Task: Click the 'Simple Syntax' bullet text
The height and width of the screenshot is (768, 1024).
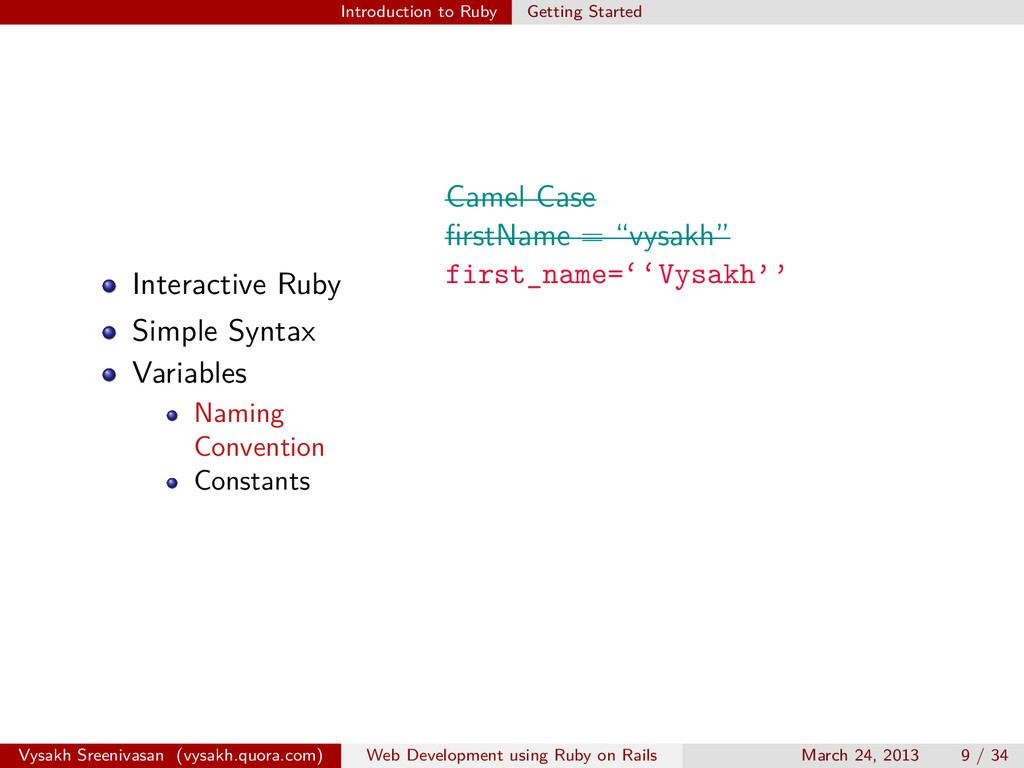Action: click(x=223, y=331)
